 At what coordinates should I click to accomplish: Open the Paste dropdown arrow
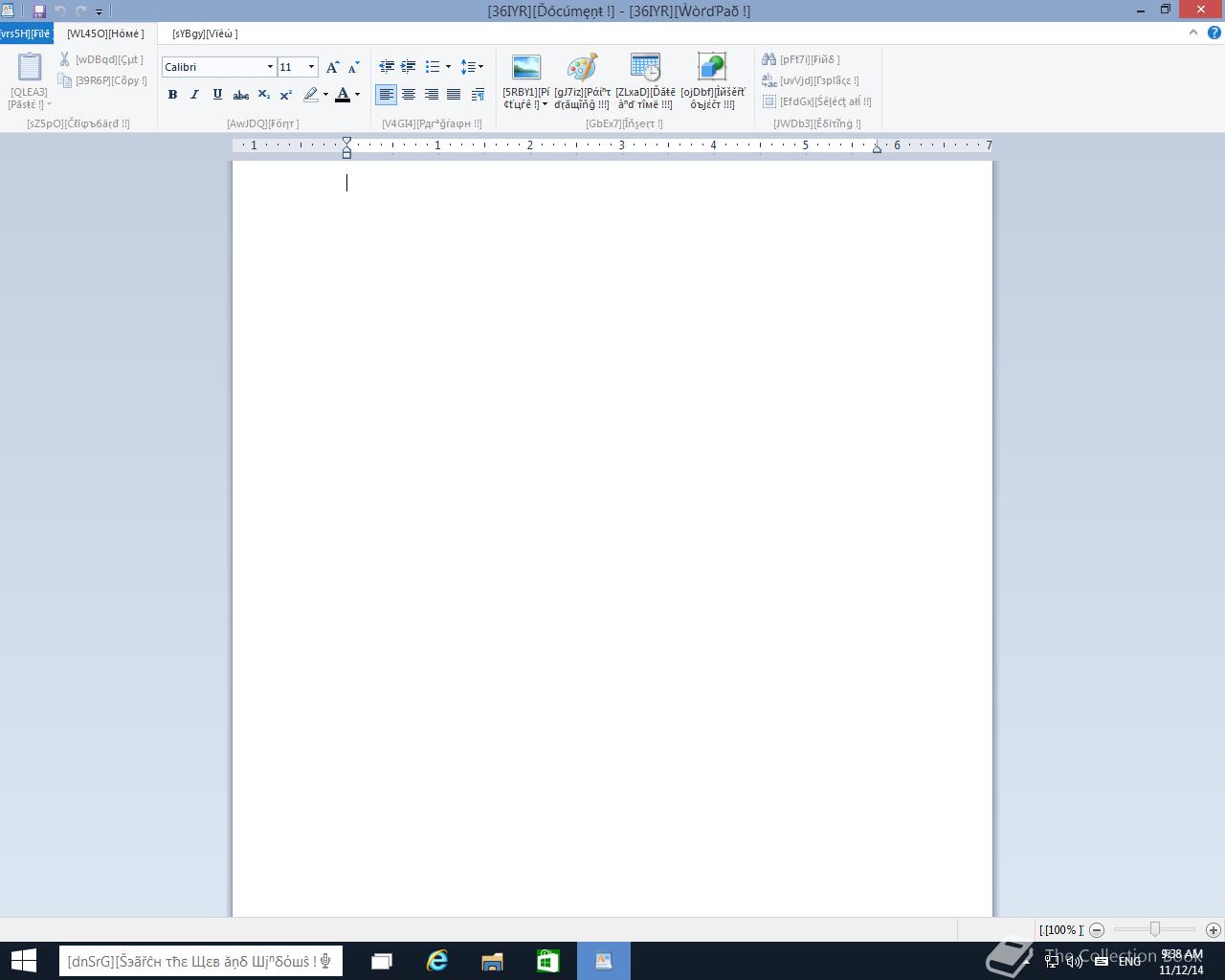[x=49, y=104]
